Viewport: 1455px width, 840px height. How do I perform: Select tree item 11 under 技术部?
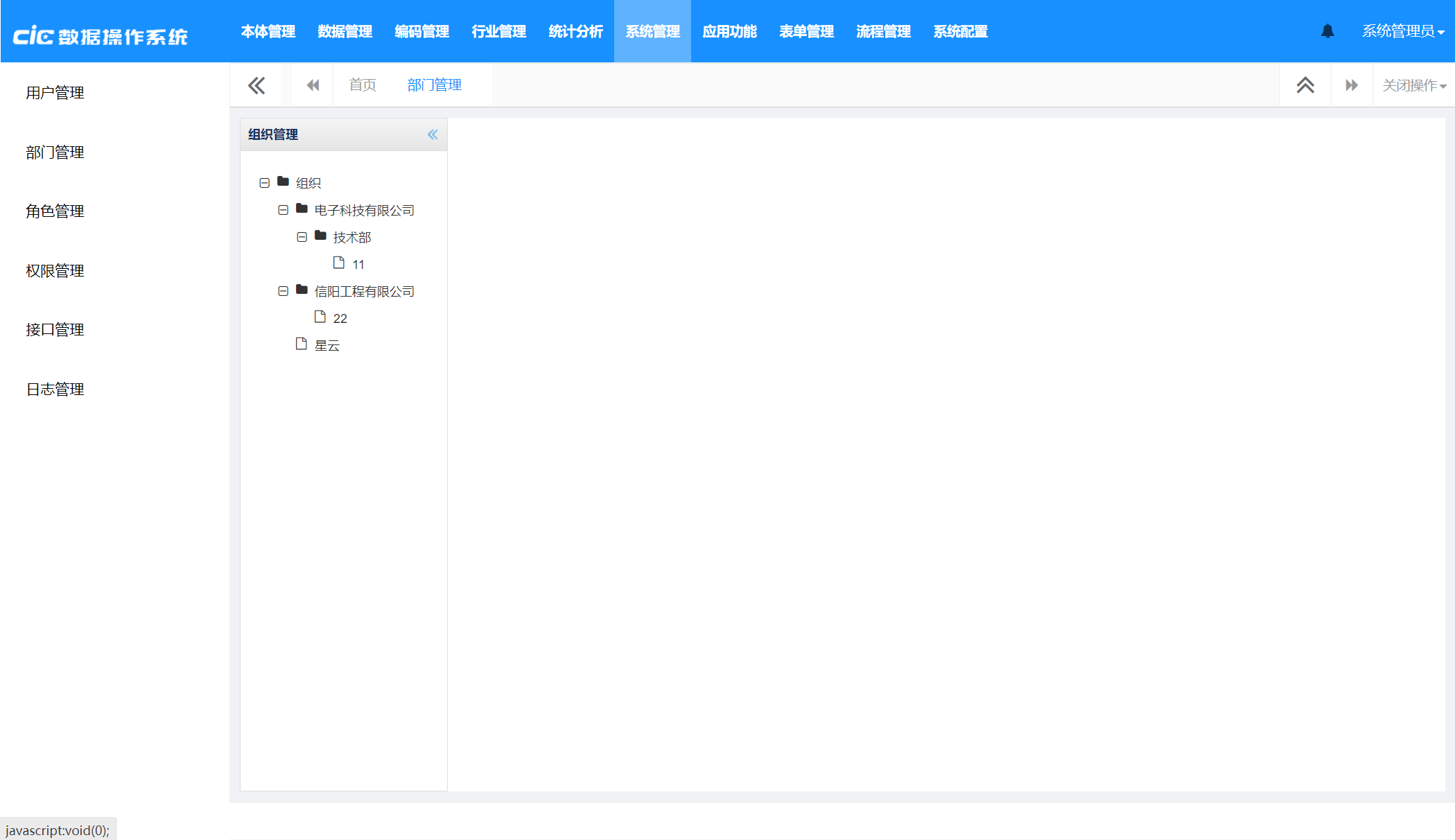358,264
